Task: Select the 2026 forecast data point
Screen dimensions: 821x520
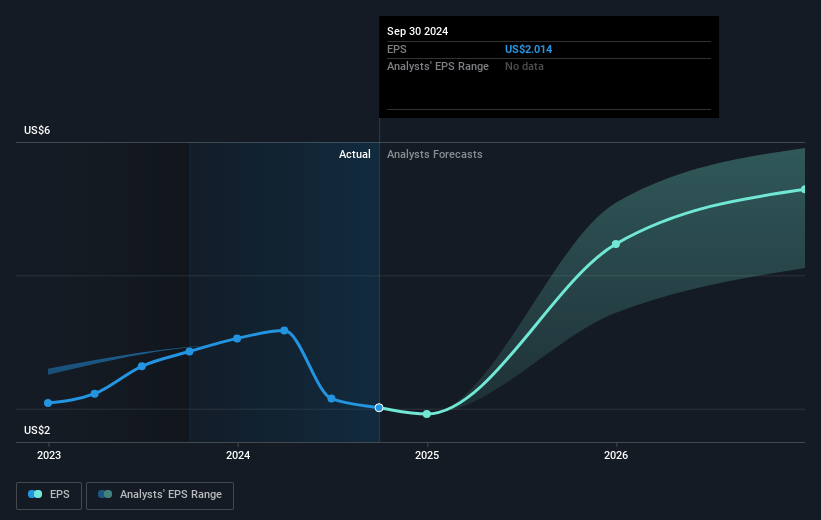Action: tap(616, 244)
